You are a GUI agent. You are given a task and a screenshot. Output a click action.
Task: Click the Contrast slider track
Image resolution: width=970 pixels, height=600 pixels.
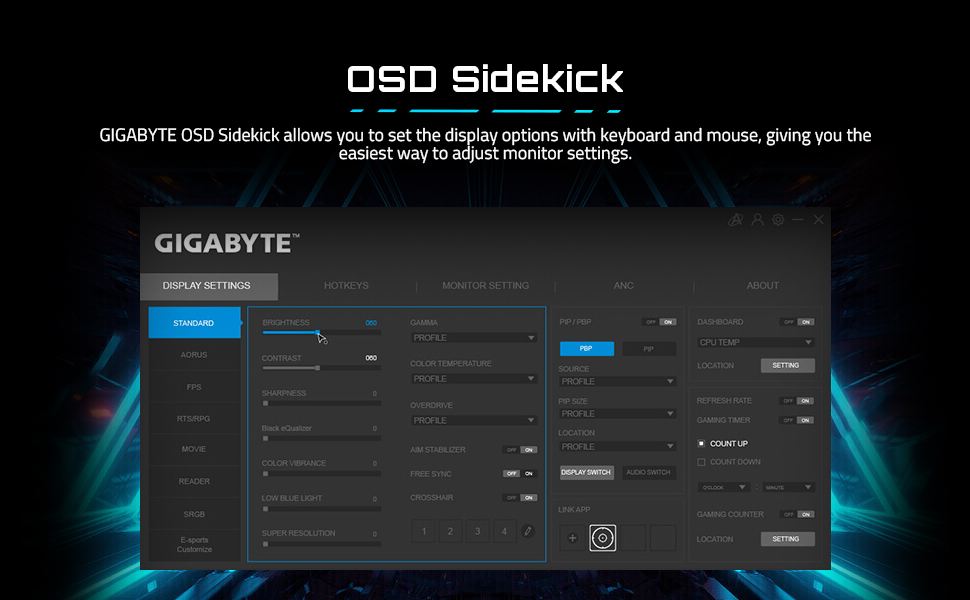(321, 368)
